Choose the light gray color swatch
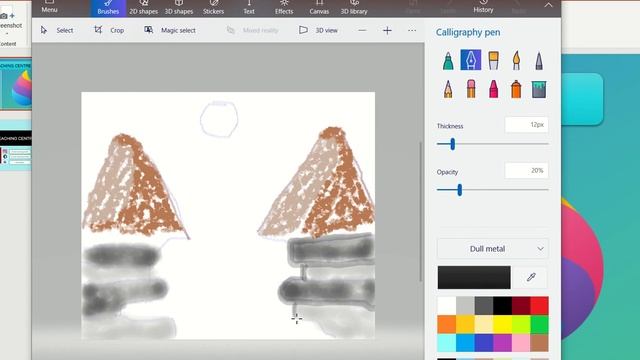Viewport: 640px width, 360px height. (x=465, y=306)
